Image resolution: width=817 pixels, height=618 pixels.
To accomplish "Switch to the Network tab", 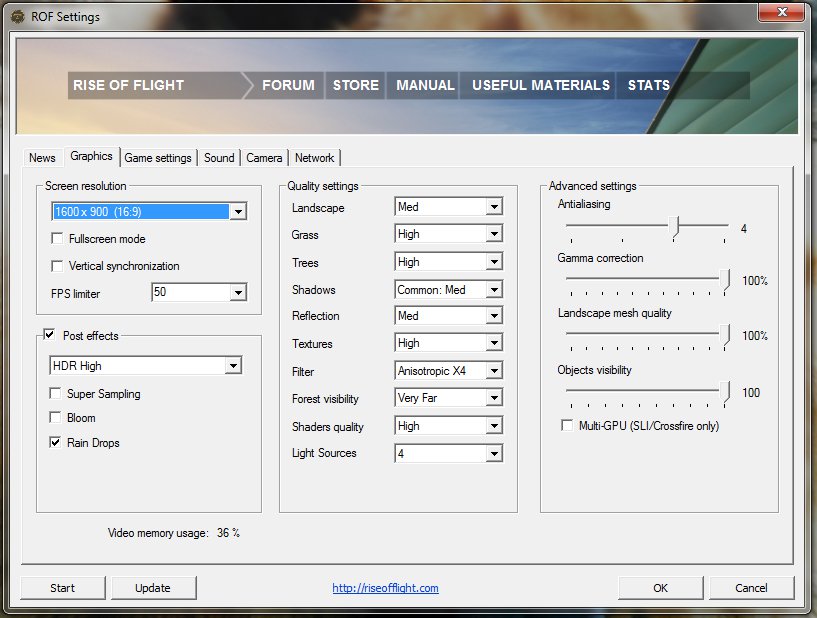I will pos(314,158).
